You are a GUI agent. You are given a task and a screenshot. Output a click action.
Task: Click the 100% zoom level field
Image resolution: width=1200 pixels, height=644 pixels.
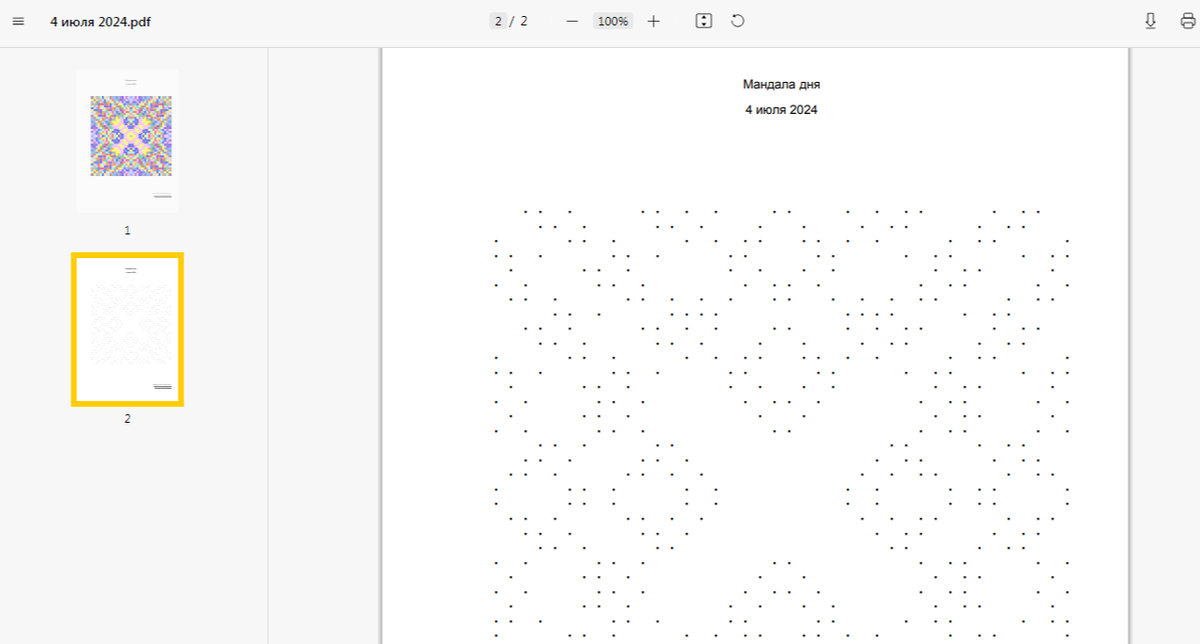pos(613,21)
